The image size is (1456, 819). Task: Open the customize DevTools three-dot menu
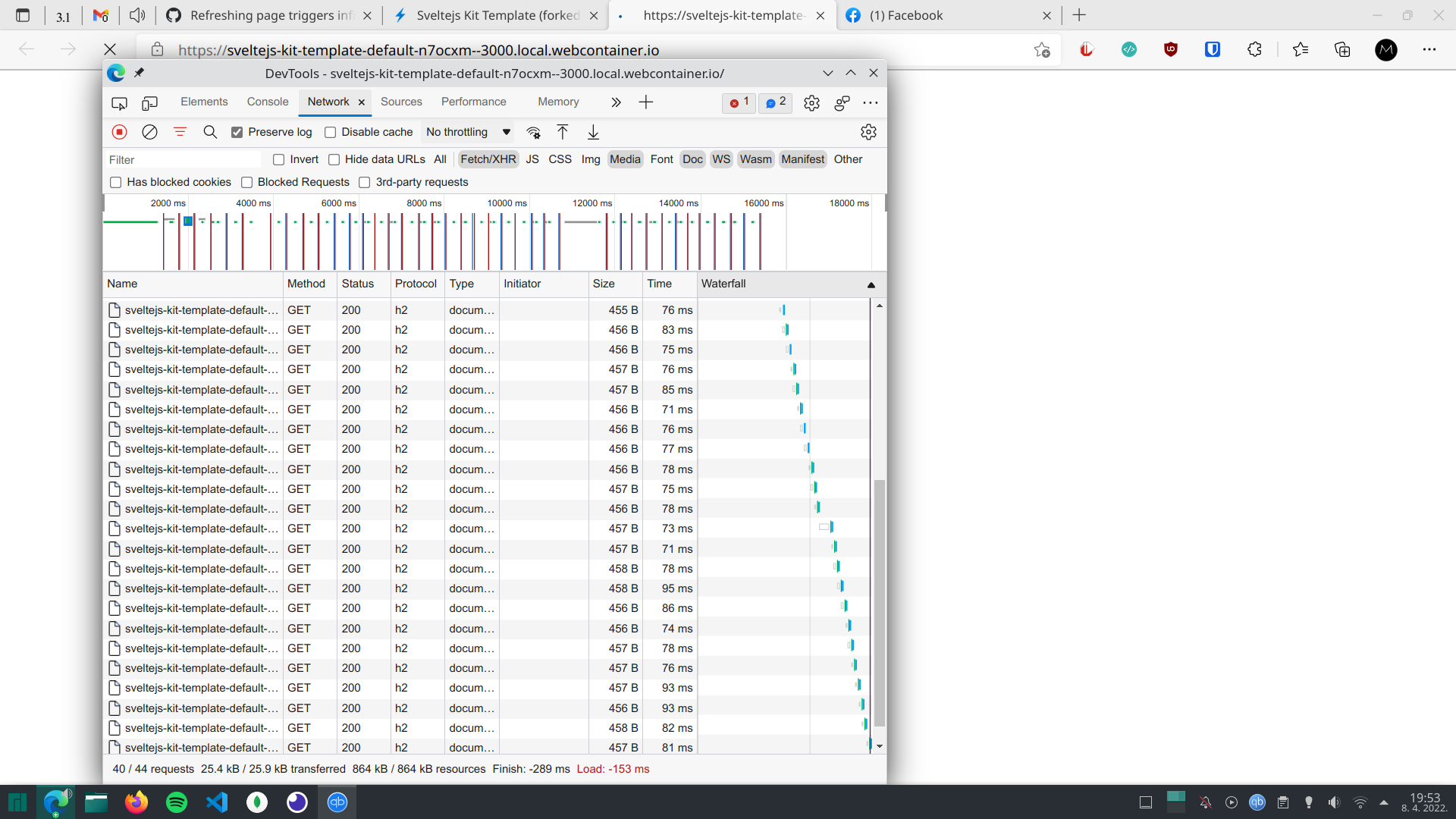[x=870, y=102]
